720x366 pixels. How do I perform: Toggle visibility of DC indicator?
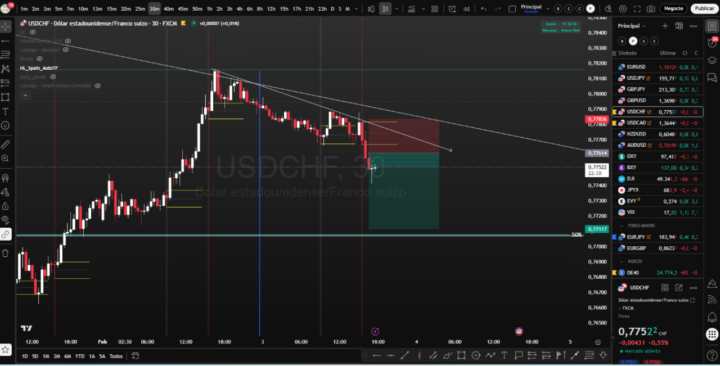click(x=33, y=32)
